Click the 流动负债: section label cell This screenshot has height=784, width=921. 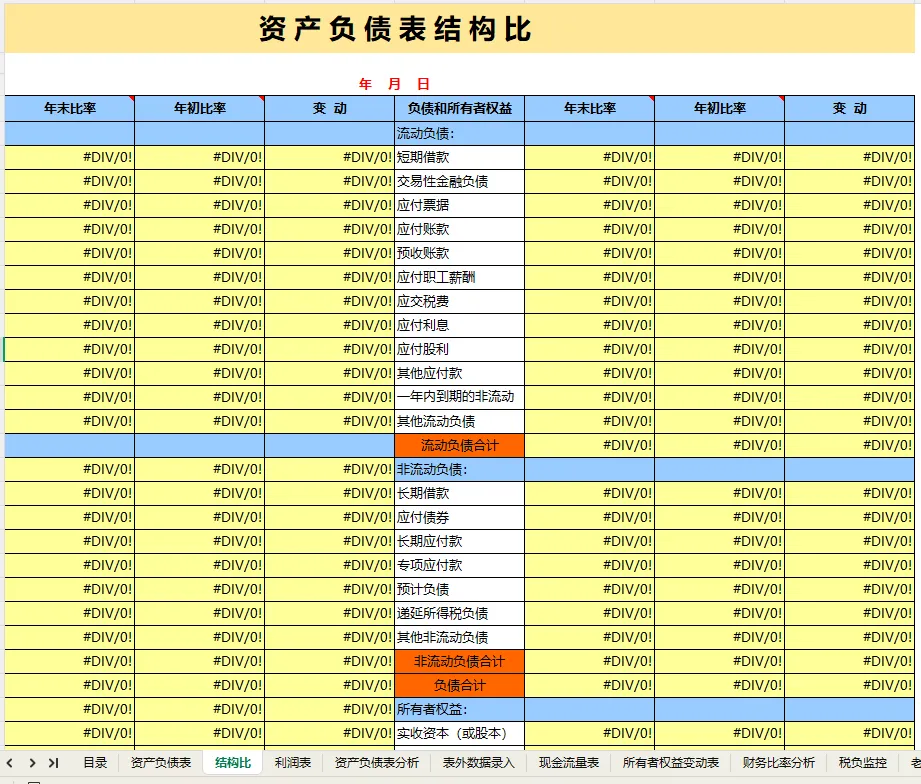[x=459, y=133]
